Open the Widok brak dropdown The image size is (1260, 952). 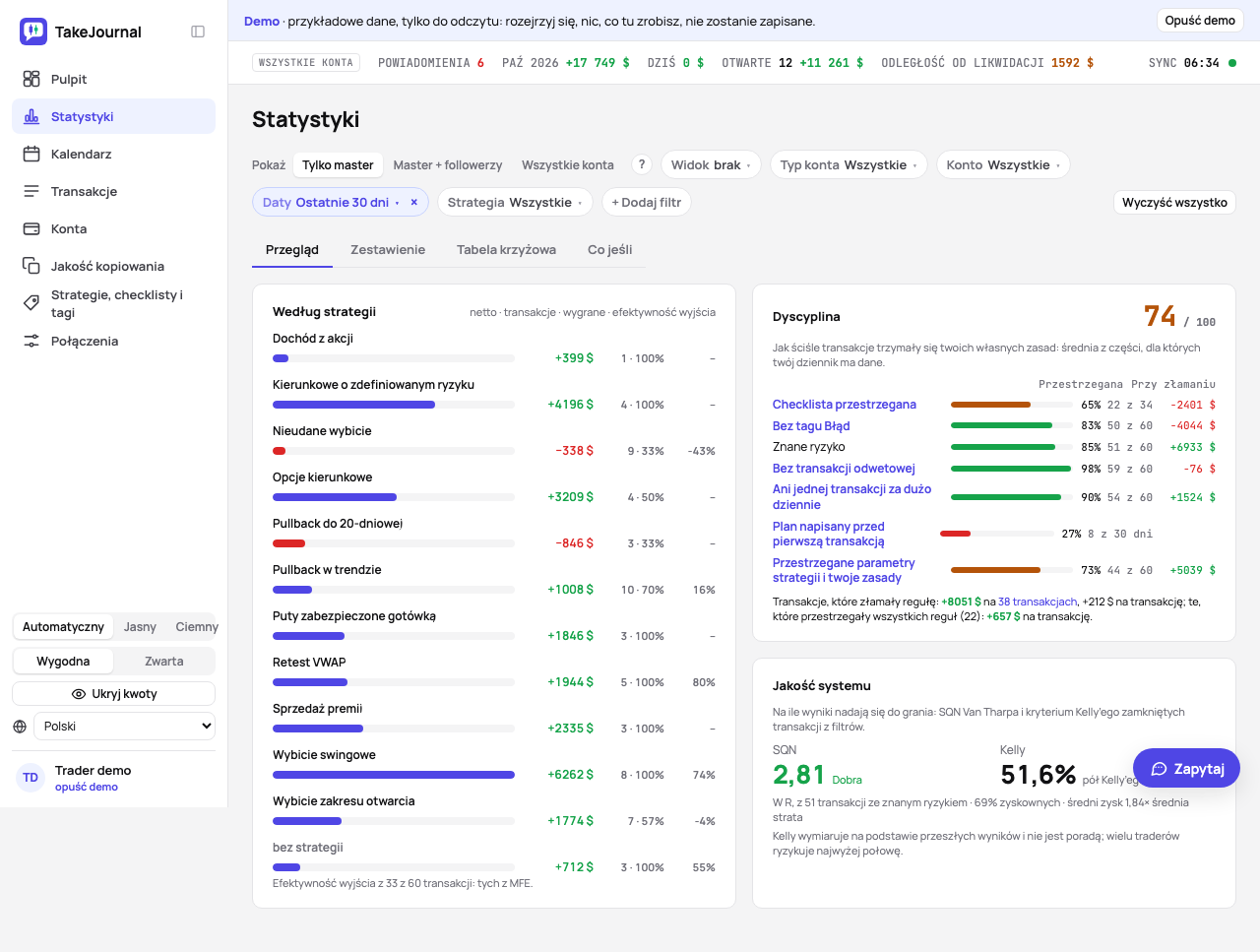(711, 164)
